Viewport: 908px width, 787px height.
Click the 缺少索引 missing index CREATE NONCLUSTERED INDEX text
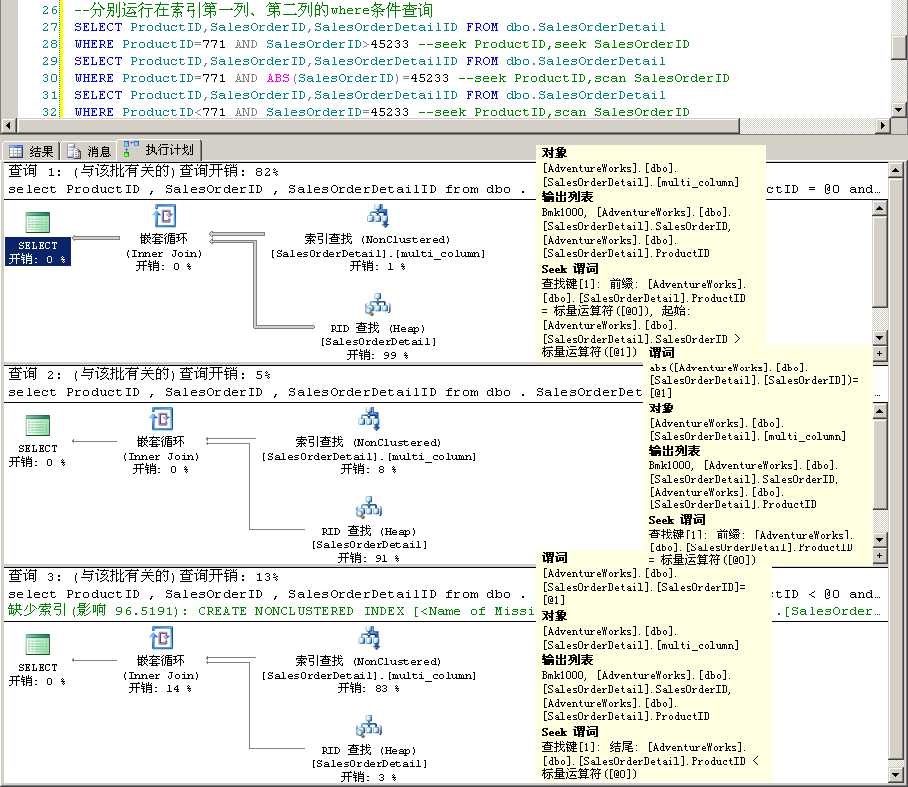point(271,611)
